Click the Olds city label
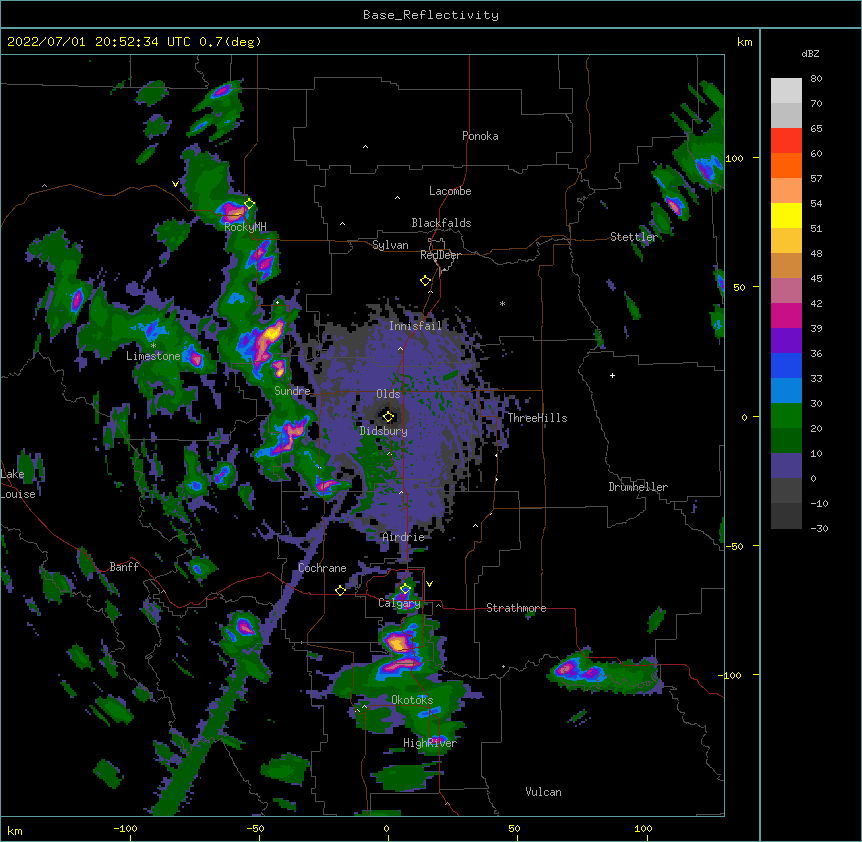Viewport: 862px width, 842px height. click(388, 394)
